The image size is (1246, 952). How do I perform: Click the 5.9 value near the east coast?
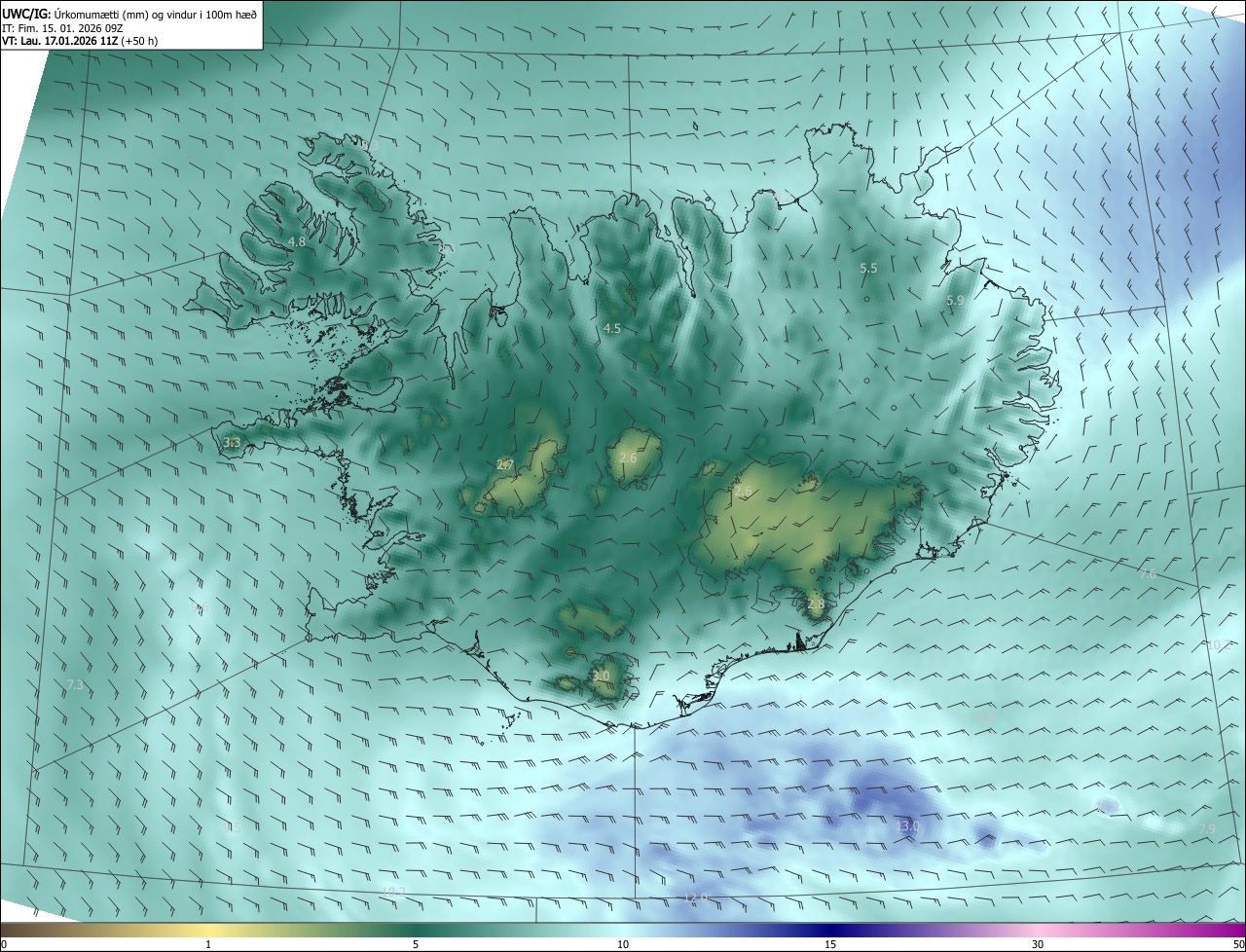[x=955, y=301]
